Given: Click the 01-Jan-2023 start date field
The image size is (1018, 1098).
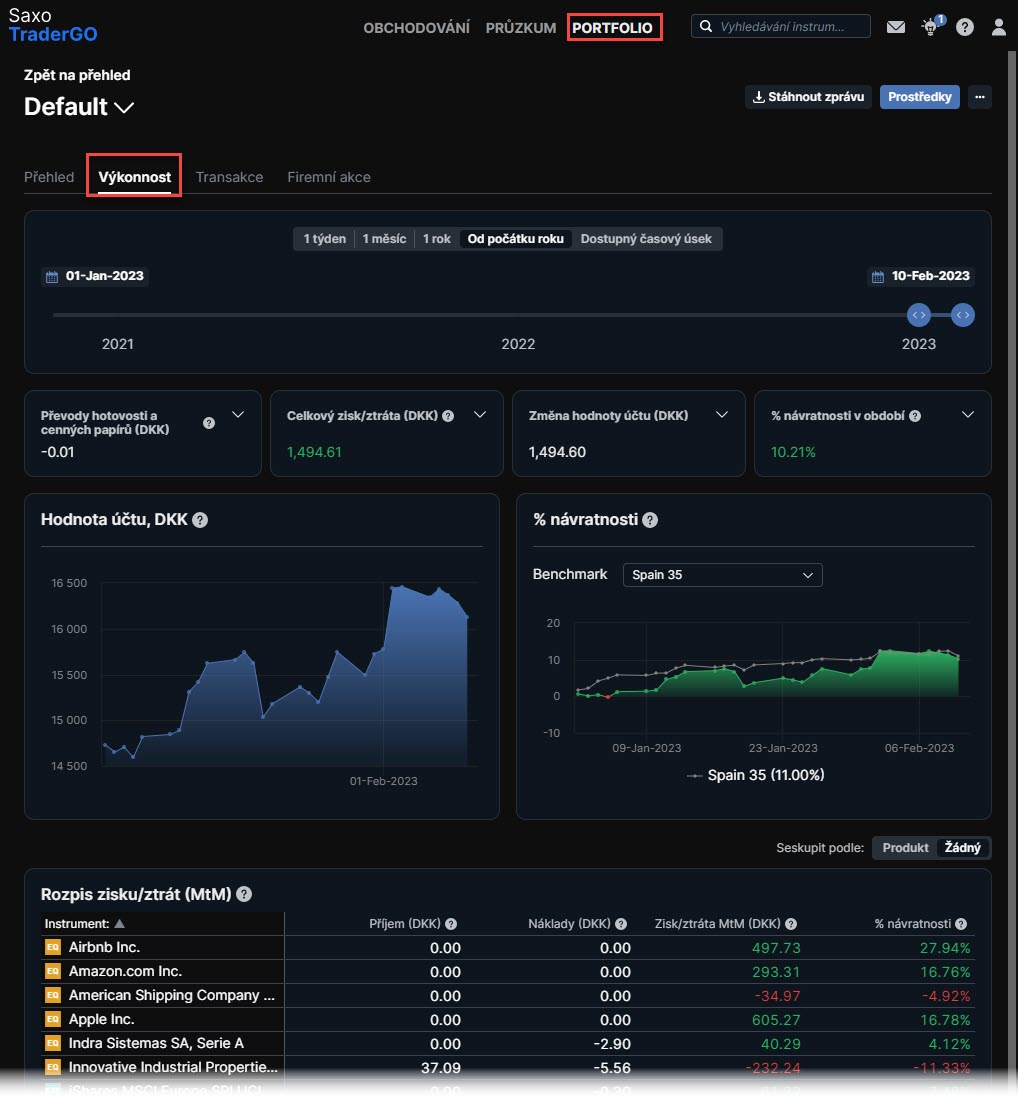Looking at the screenshot, I should (x=95, y=276).
